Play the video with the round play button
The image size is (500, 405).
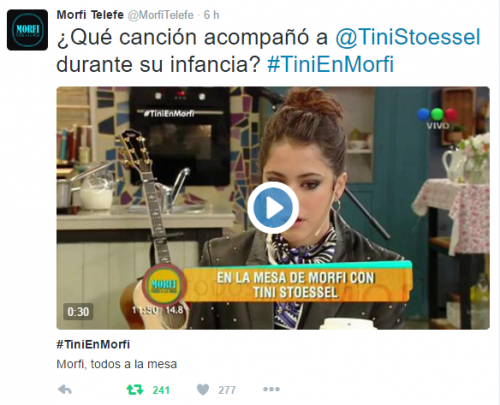point(273,207)
